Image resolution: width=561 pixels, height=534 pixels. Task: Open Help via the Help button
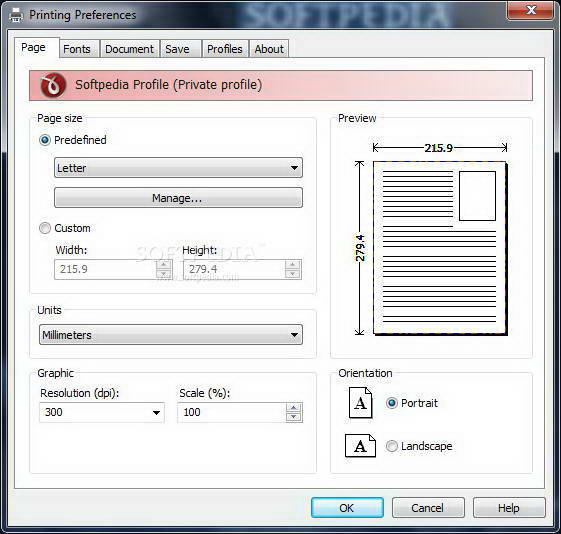point(509,508)
